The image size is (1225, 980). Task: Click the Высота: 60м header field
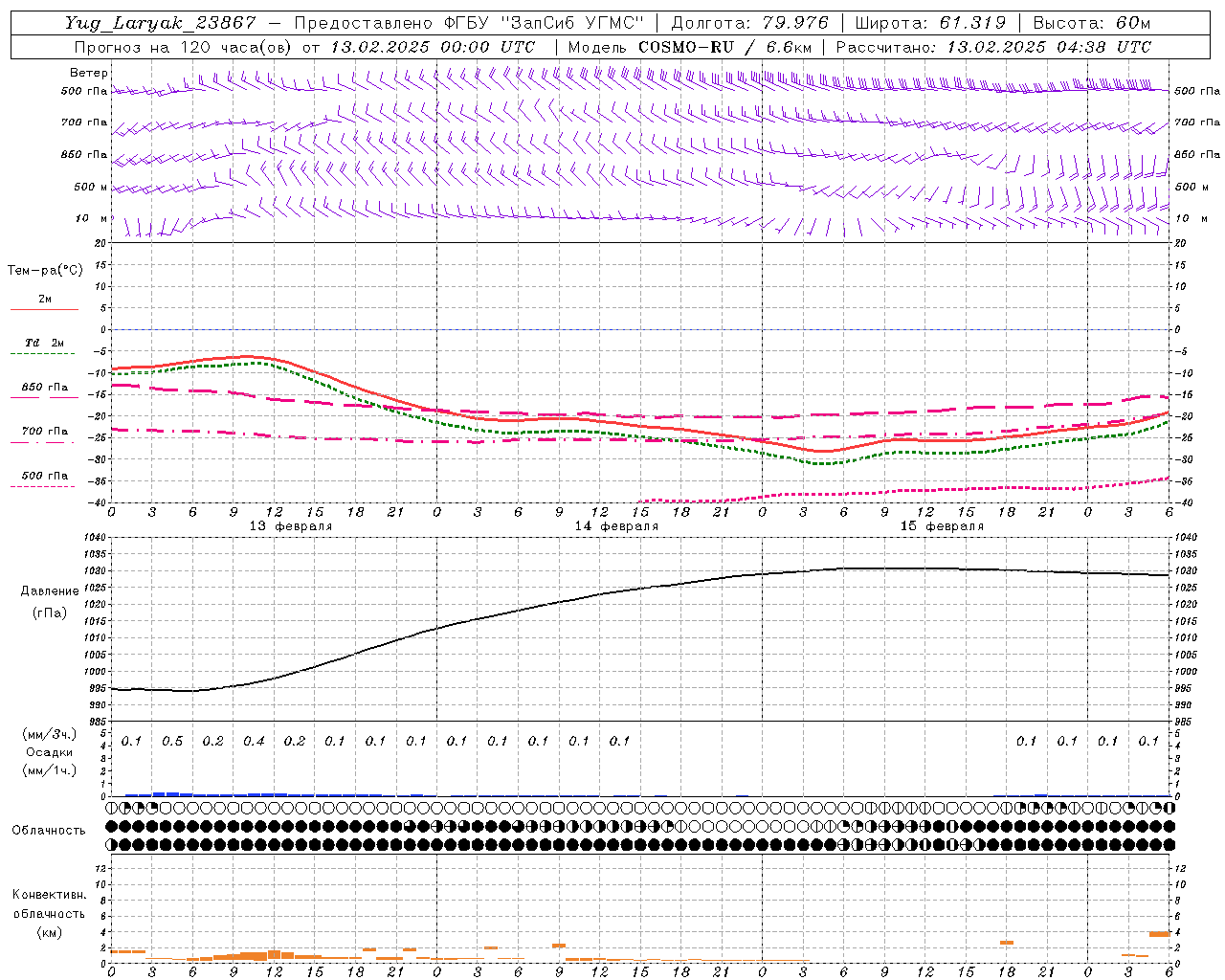point(1092,23)
